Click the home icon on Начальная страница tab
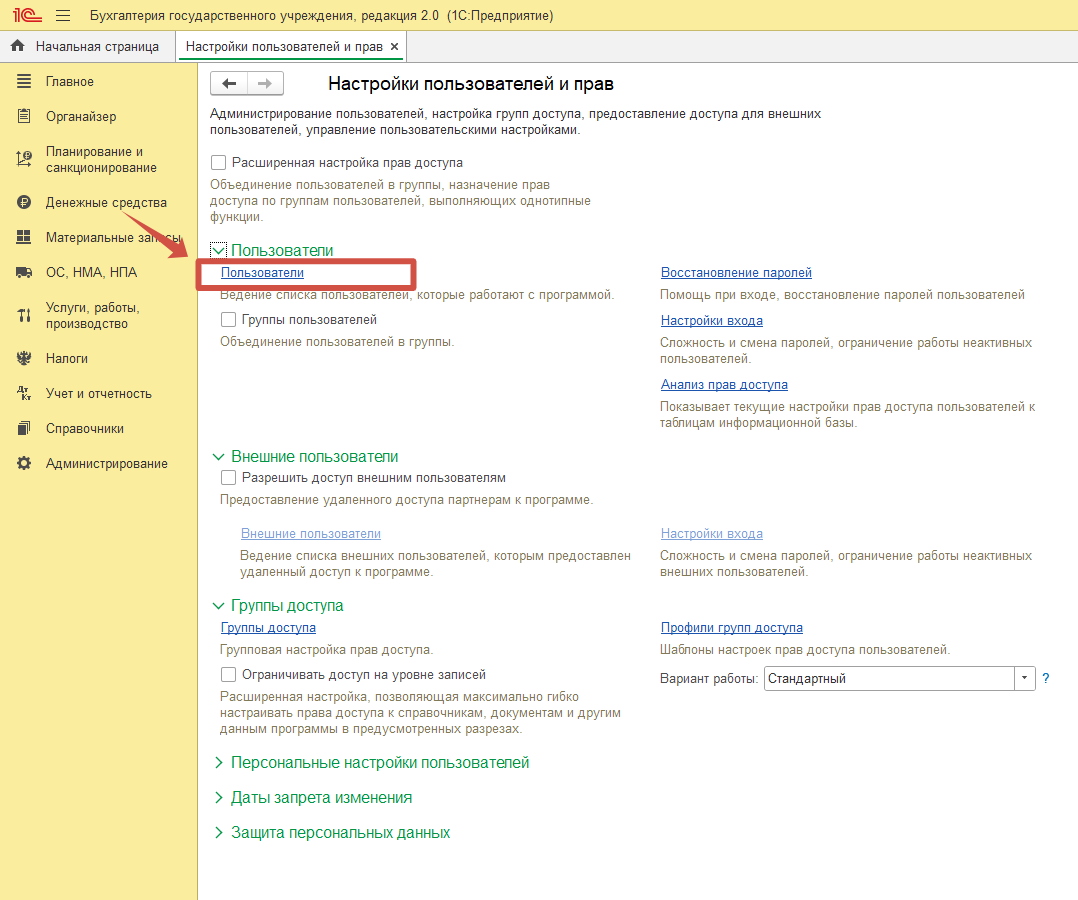Viewport: 1078px width, 900px height. (18, 46)
